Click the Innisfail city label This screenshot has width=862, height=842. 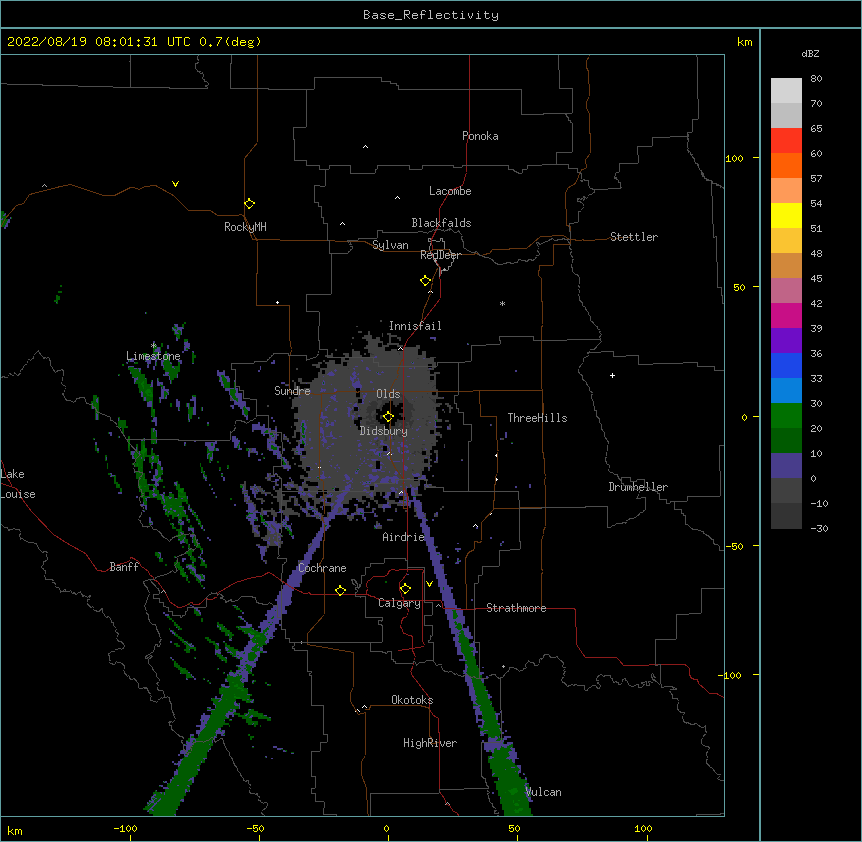point(415,326)
